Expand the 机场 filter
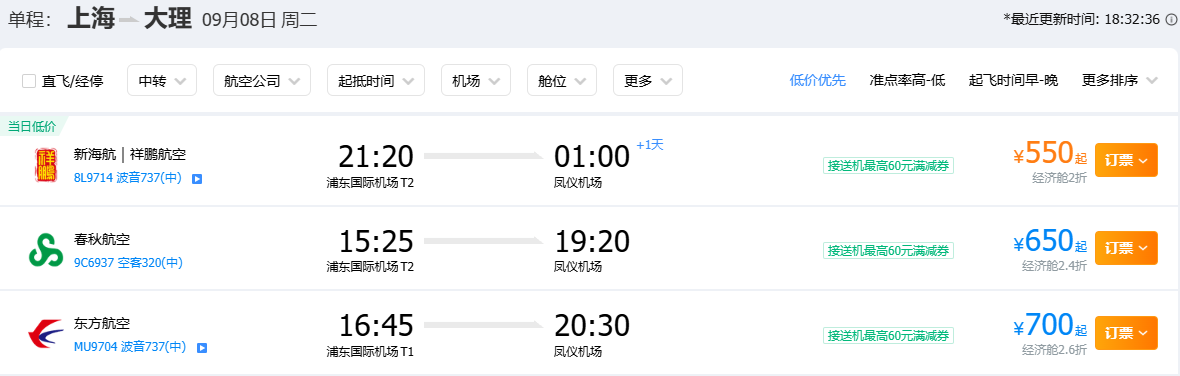Screen dimensions: 1180x376 pos(476,80)
